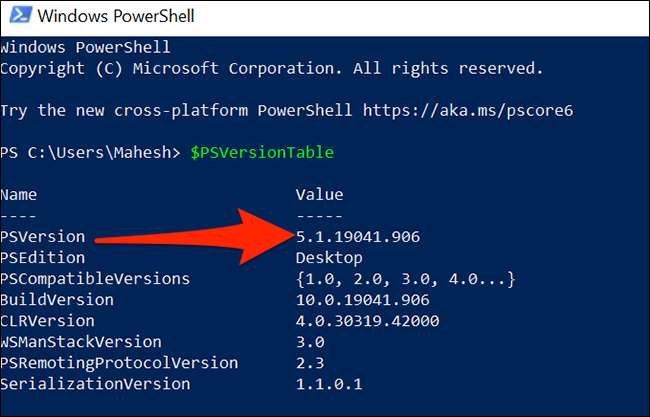Select the PSVersion row name

42,237
